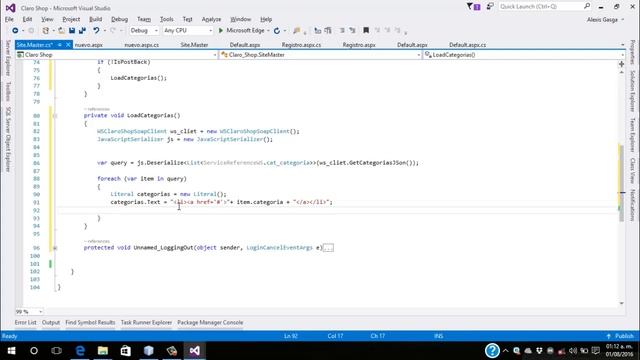Expand the collapsed code ellipsis box on line 96

(328, 248)
